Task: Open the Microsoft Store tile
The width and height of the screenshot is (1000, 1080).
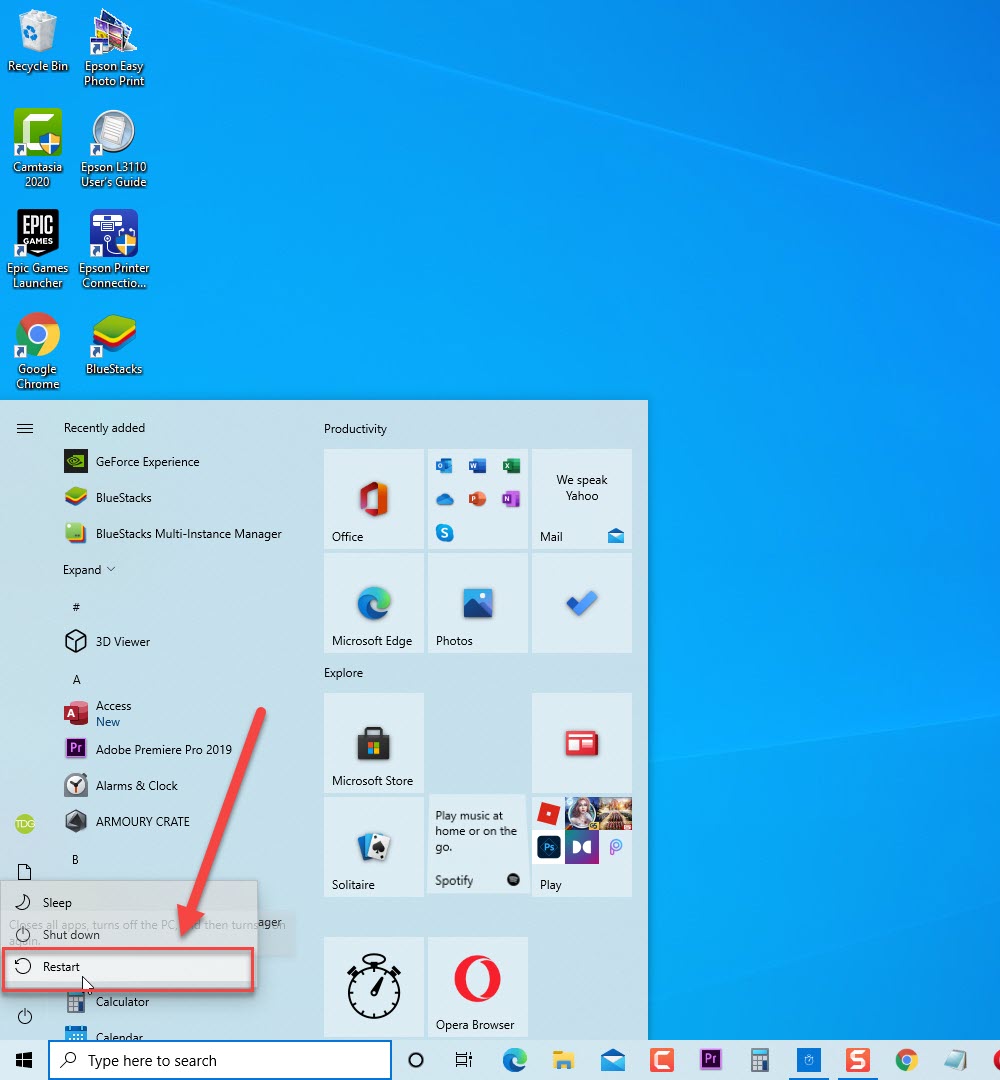Action: (373, 743)
